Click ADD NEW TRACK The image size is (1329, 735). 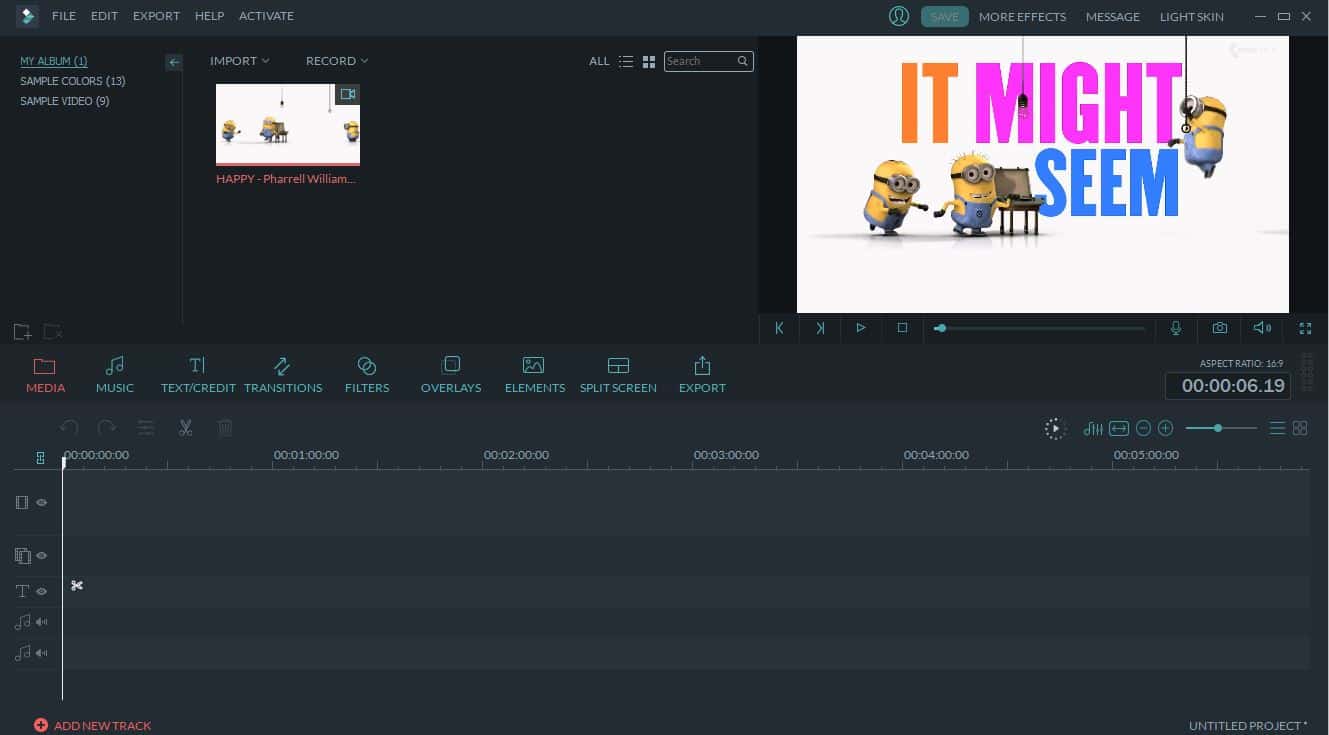[x=92, y=726]
